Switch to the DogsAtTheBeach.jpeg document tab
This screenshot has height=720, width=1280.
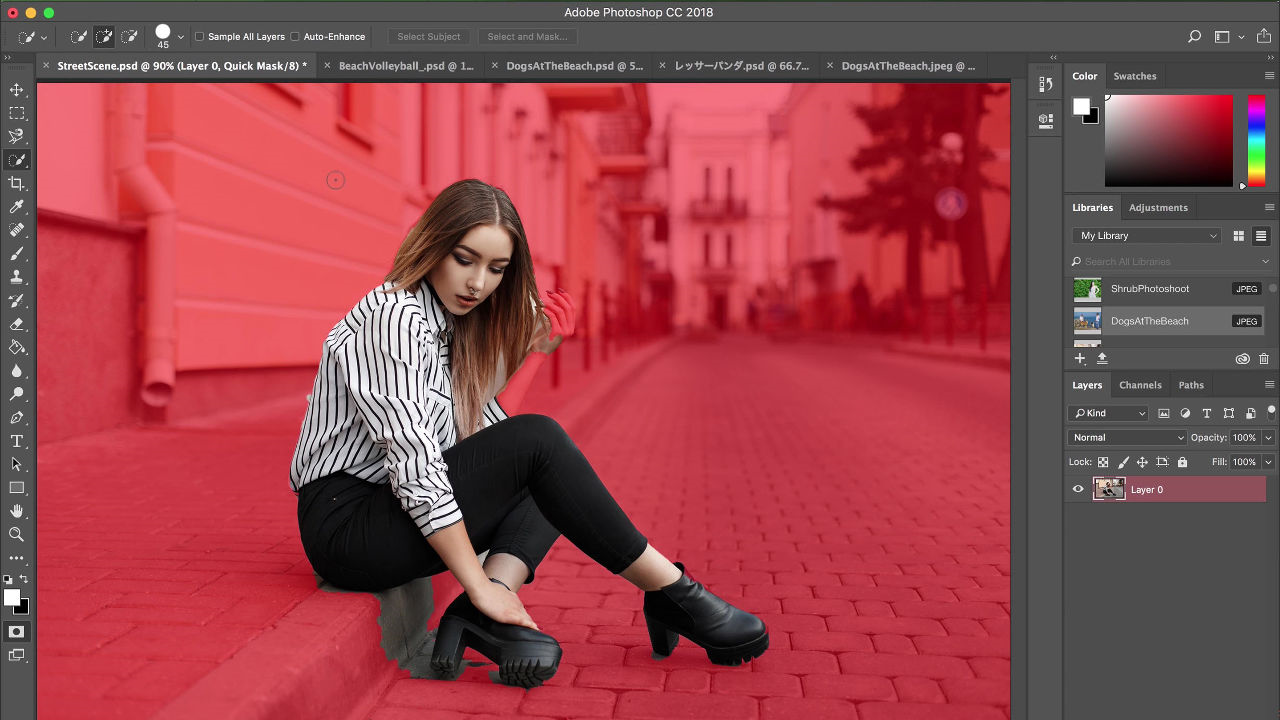[908, 66]
